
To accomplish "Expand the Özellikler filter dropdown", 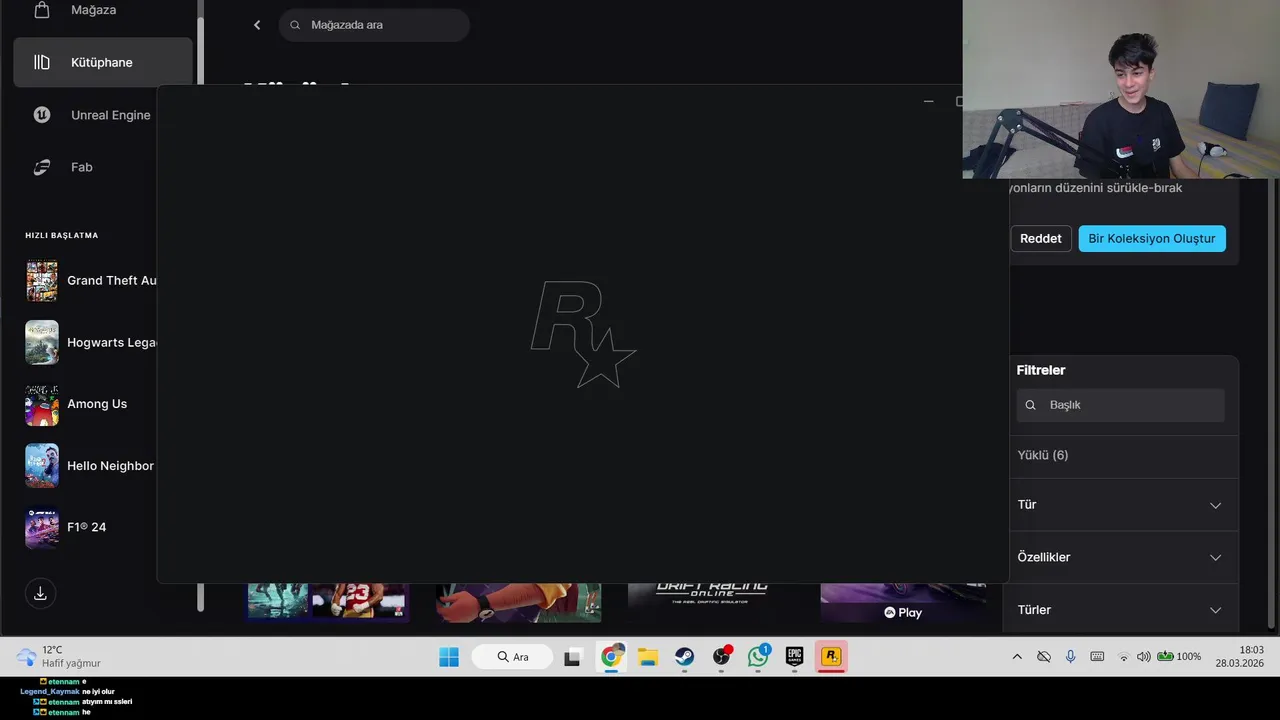I will click(1120, 557).
